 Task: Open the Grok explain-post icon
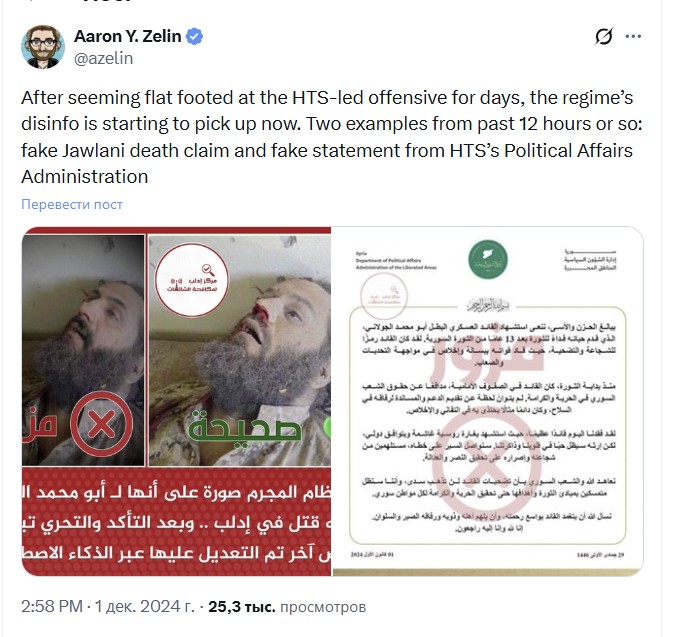(604, 36)
